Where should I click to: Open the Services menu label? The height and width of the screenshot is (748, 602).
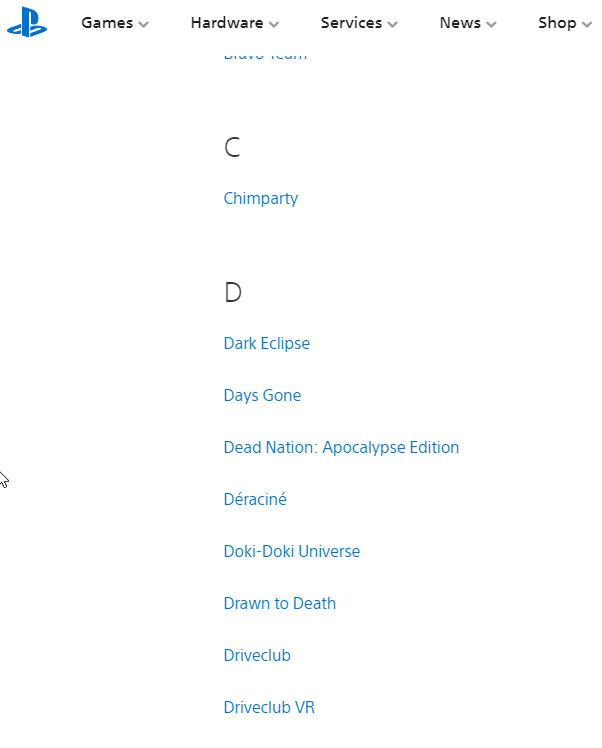click(352, 23)
